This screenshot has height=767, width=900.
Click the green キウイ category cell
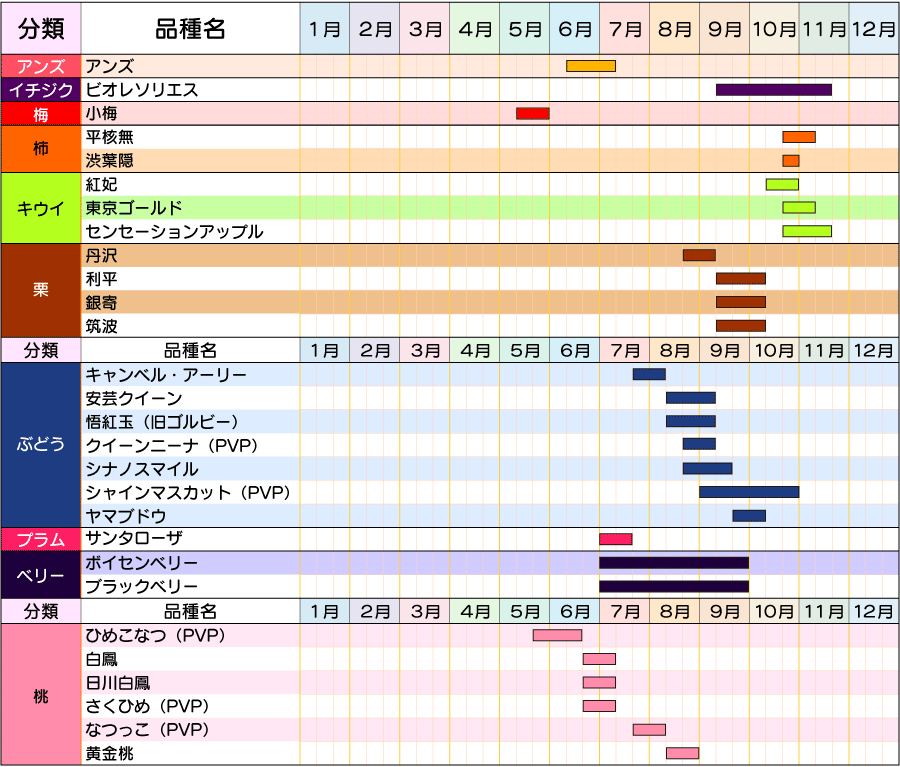click(41, 208)
